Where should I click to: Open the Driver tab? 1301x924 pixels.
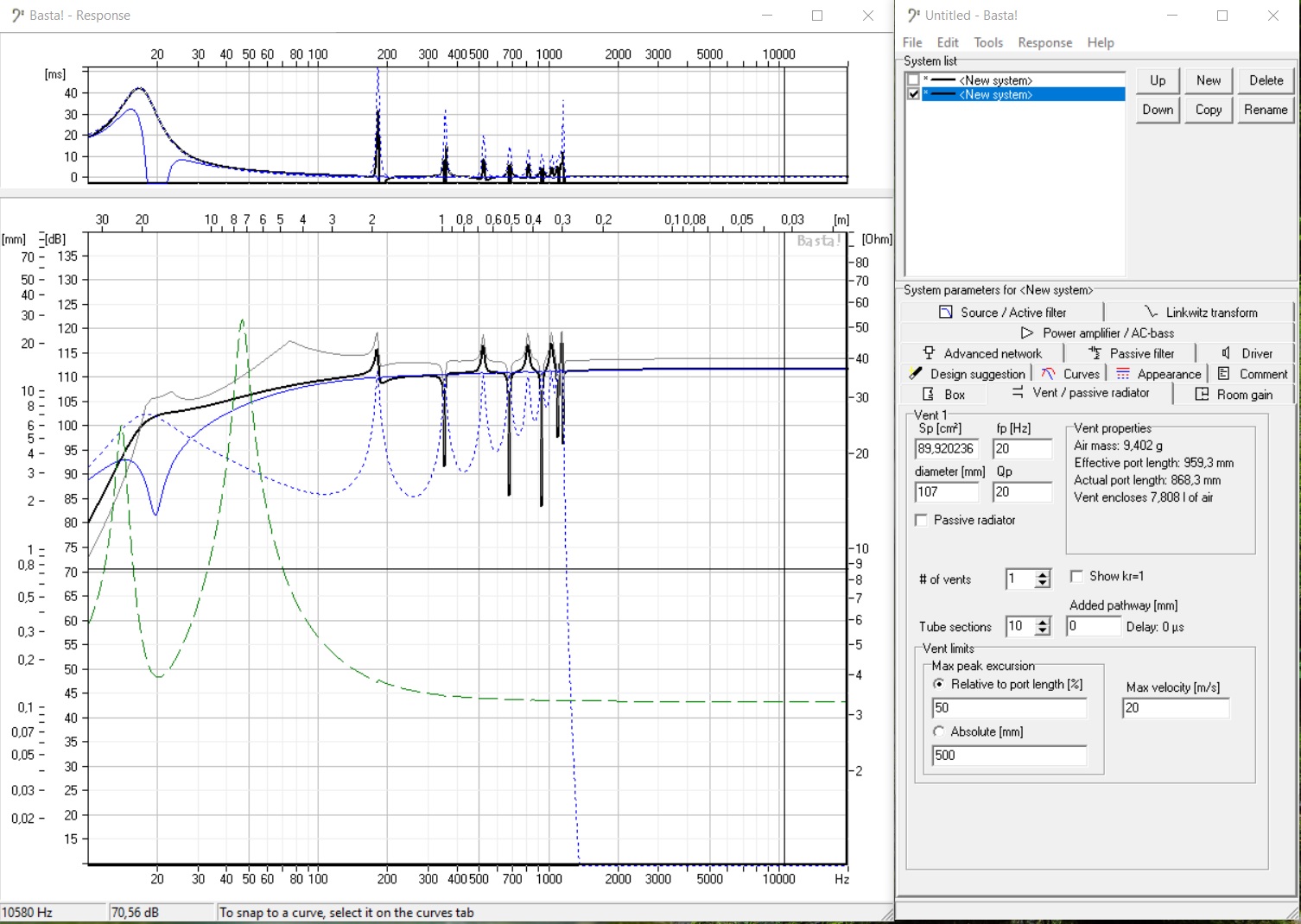click(x=1247, y=353)
